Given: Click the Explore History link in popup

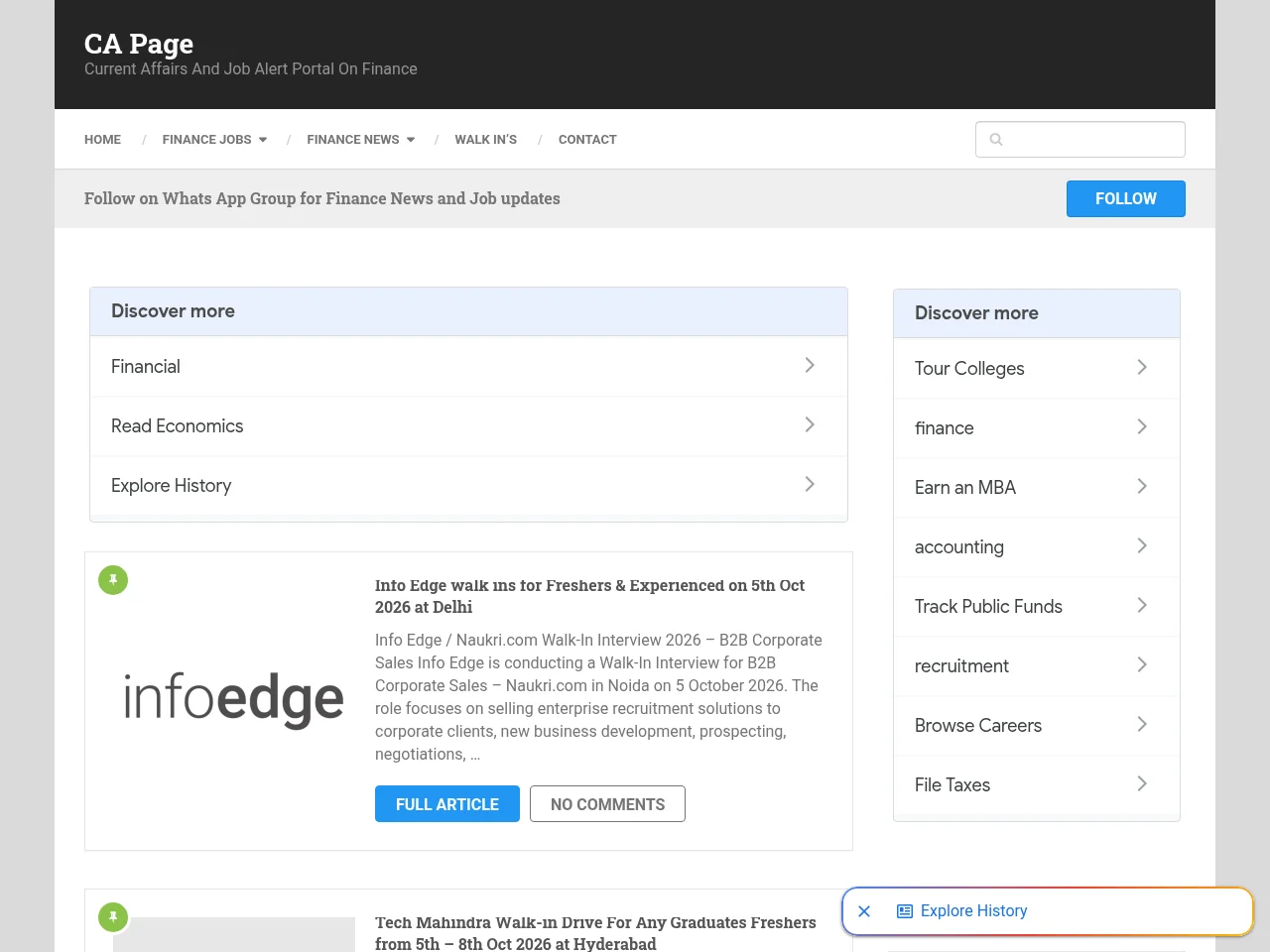Looking at the screenshot, I should pyautogui.click(x=973, y=911).
